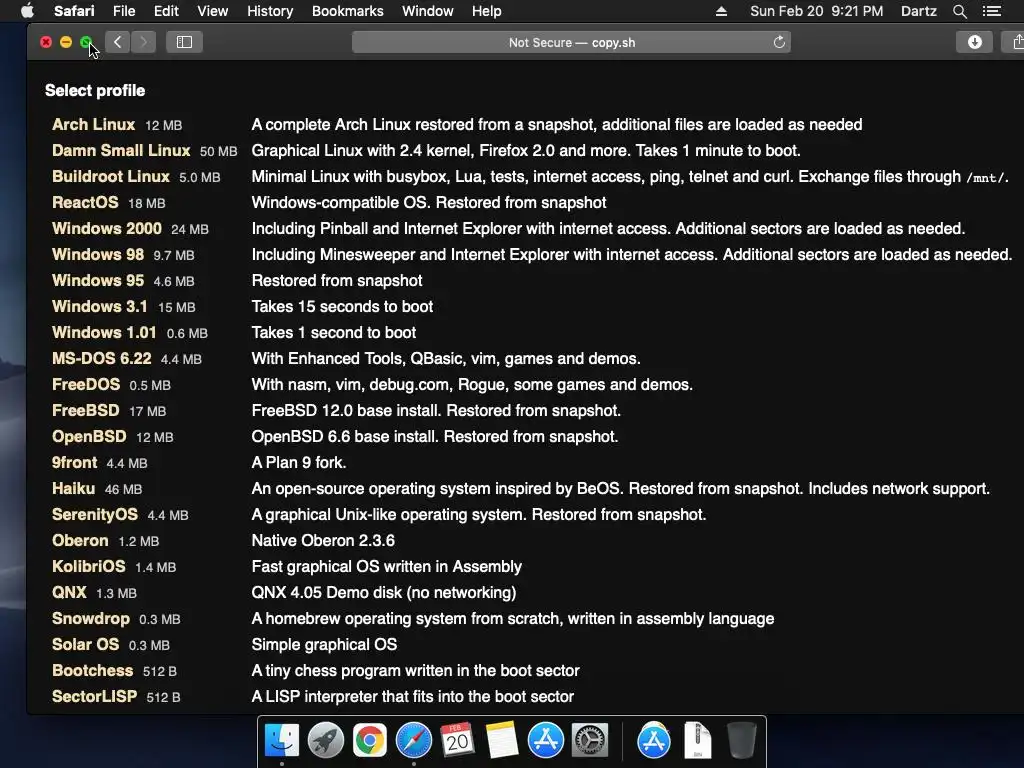This screenshot has height=768, width=1024.
Task: Open the View menu
Action: 213,11
